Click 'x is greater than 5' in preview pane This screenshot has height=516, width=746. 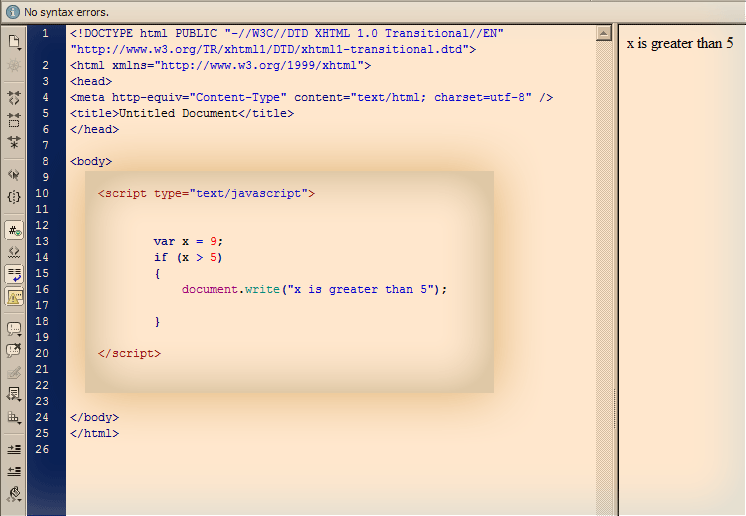tap(680, 43)
